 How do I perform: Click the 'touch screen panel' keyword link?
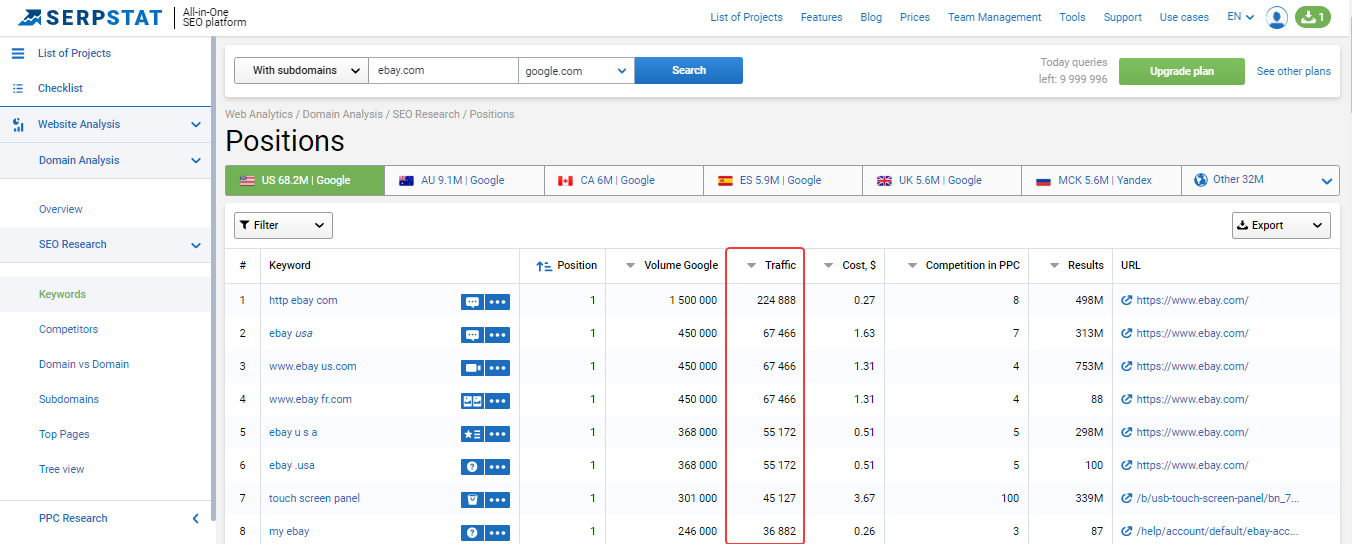[x=314, y=498]
